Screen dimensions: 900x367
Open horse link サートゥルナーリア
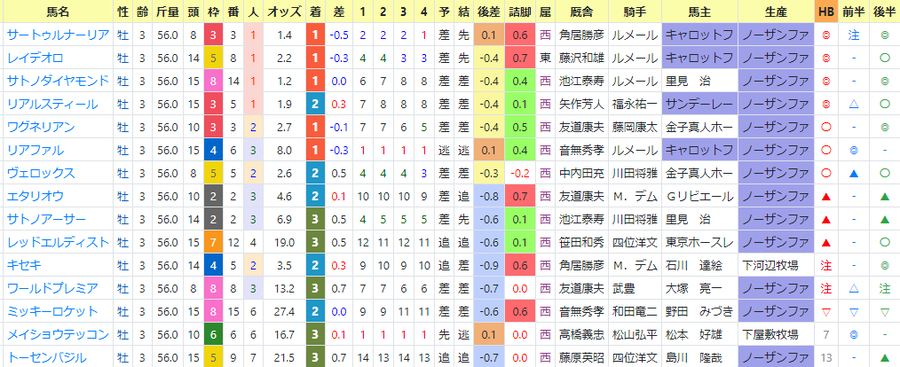coord(57,35)
